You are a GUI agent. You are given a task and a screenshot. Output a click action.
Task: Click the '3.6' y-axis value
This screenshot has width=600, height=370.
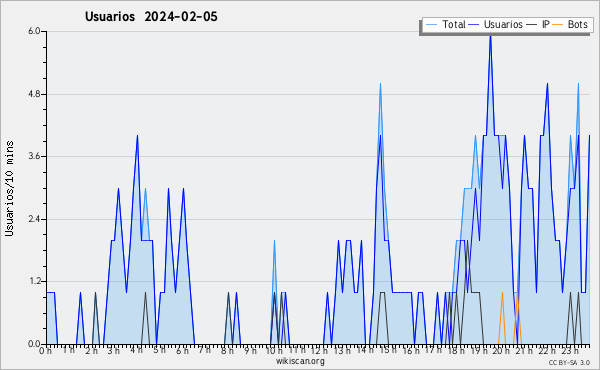click(34, 156)
